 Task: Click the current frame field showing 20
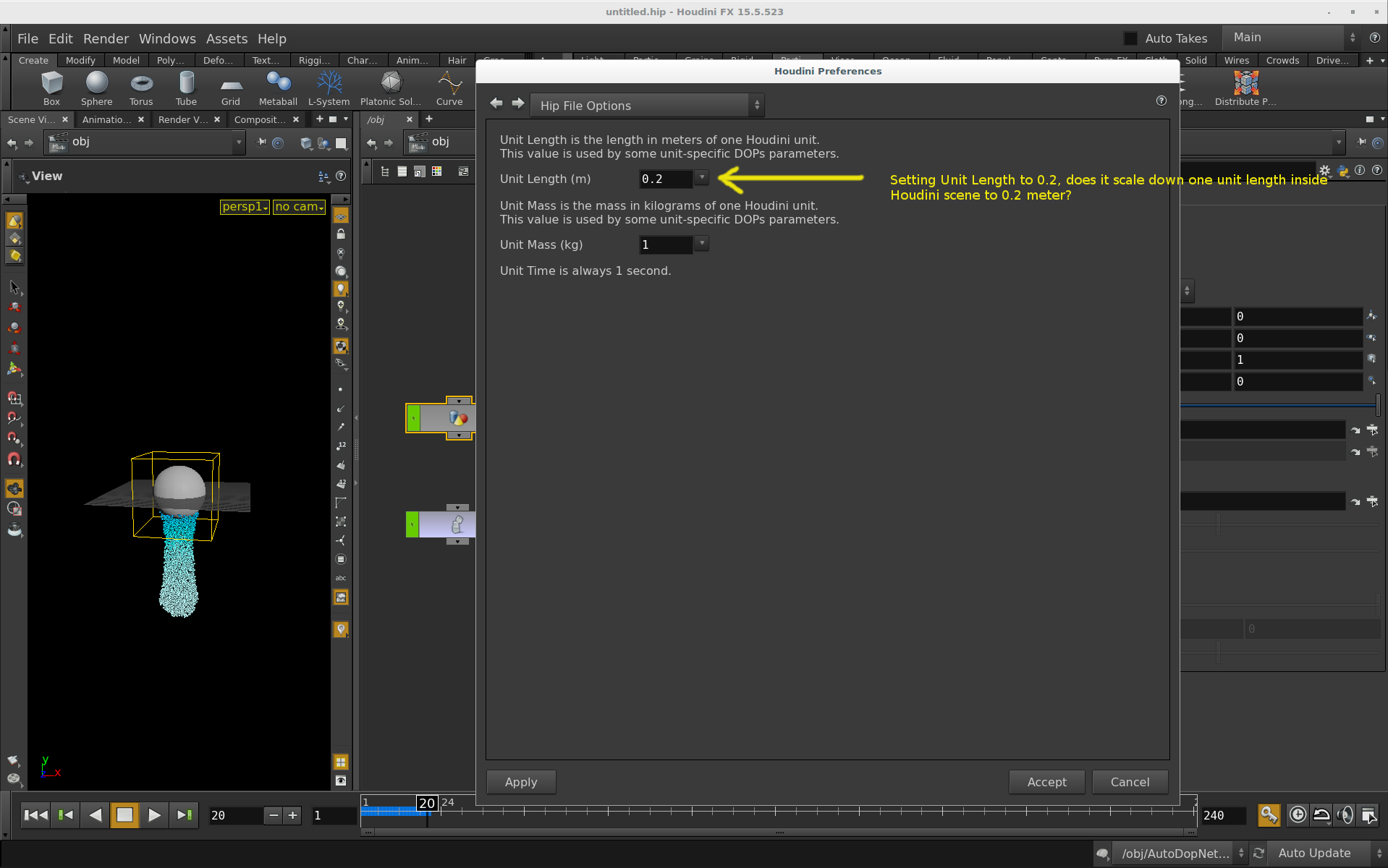click(235, 815)
